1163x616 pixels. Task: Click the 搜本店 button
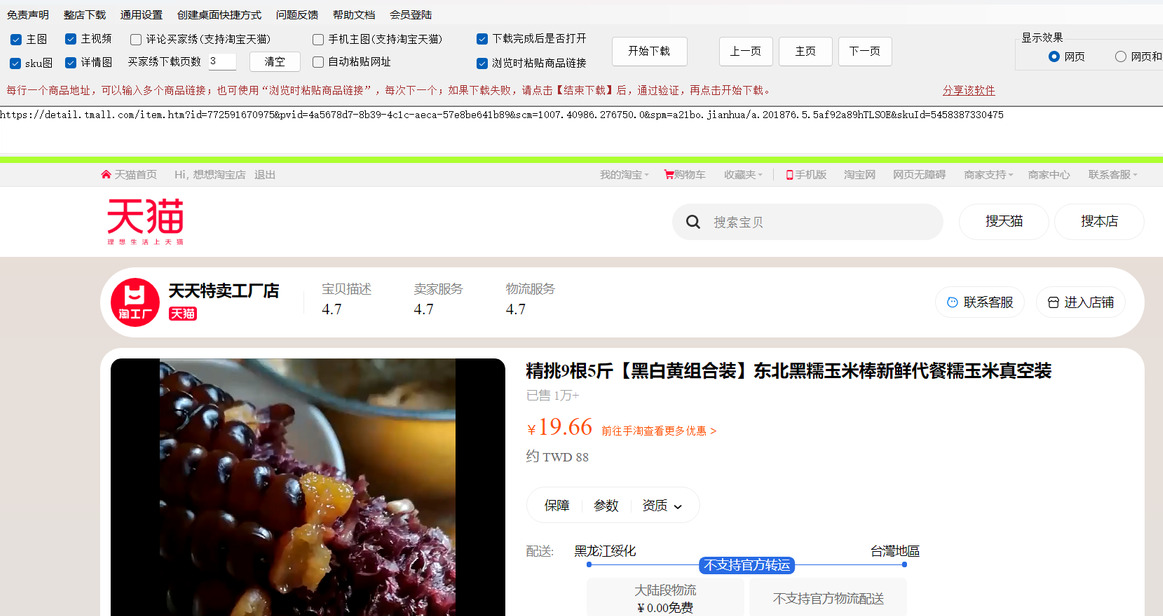tap(1099, 222)
